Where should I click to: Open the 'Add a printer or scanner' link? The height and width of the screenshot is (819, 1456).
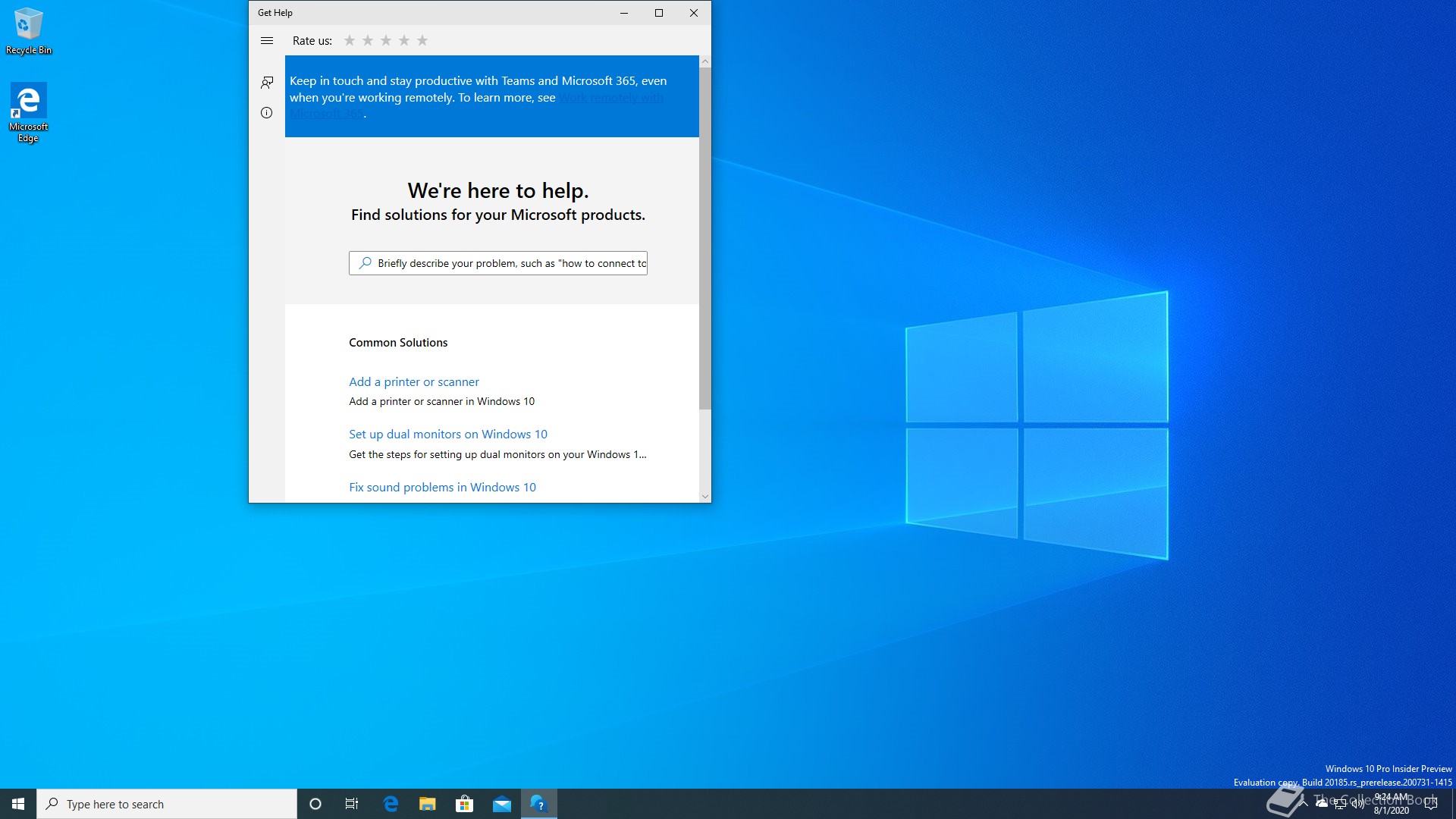click(414, 381)
